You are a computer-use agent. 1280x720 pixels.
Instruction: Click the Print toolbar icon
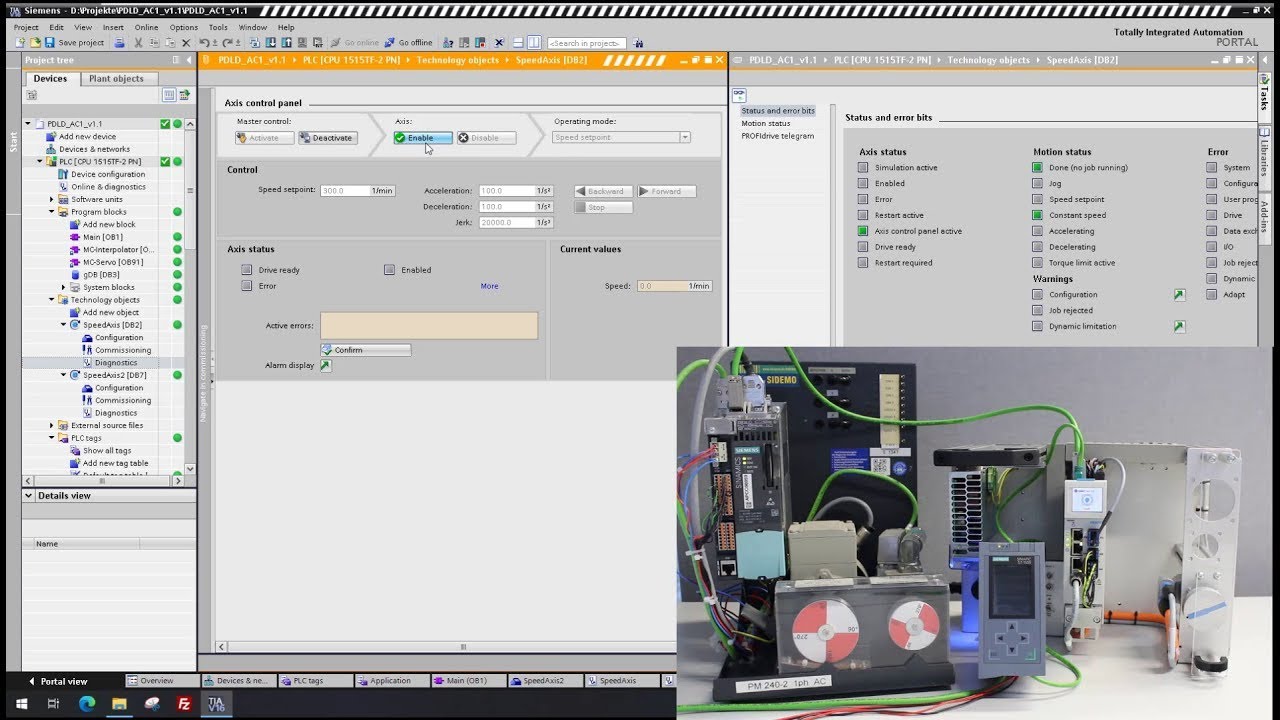(x=120, y=43)
